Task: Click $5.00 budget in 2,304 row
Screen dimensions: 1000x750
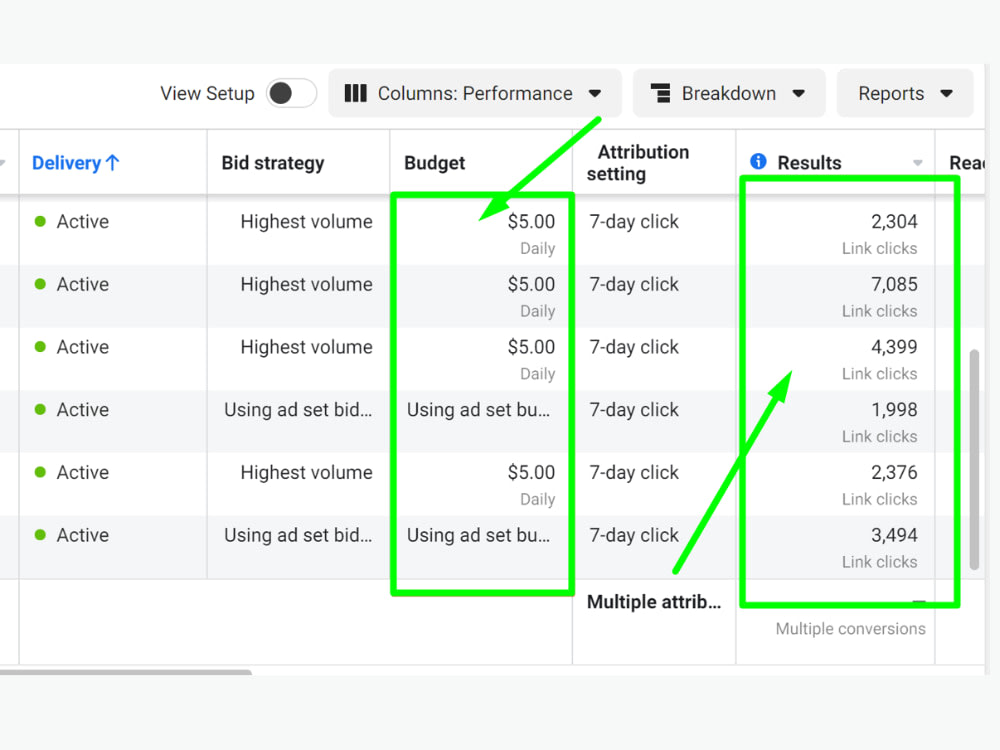Action: [531, 221]
